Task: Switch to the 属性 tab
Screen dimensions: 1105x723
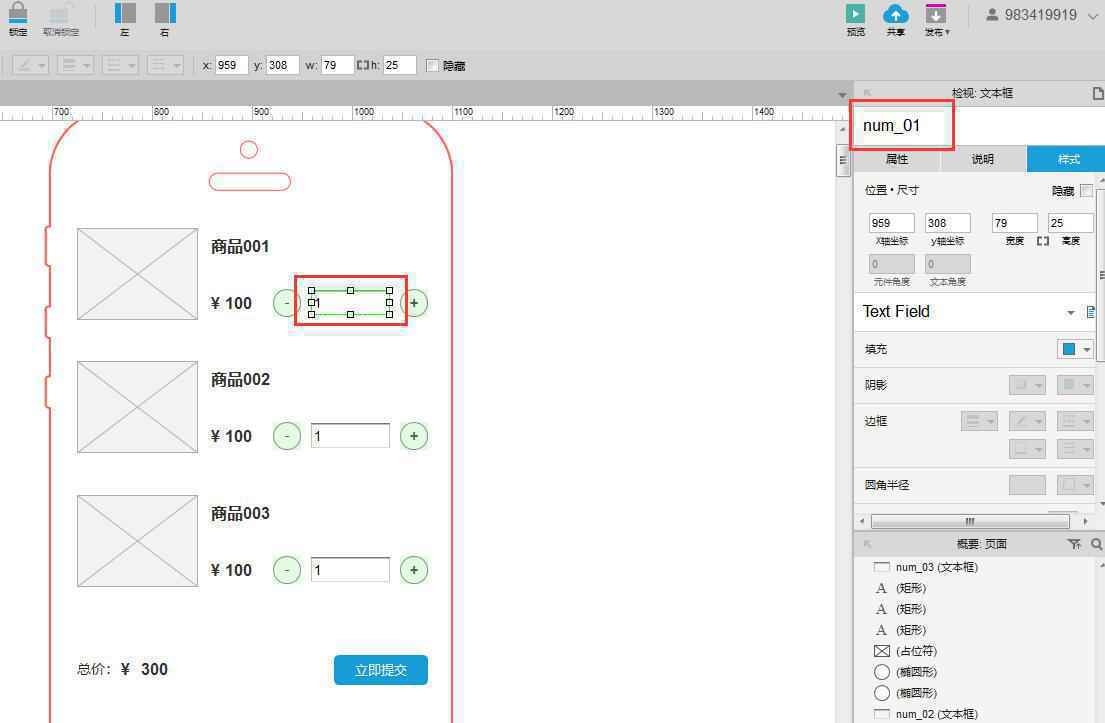Action: (x=896, y=159)
